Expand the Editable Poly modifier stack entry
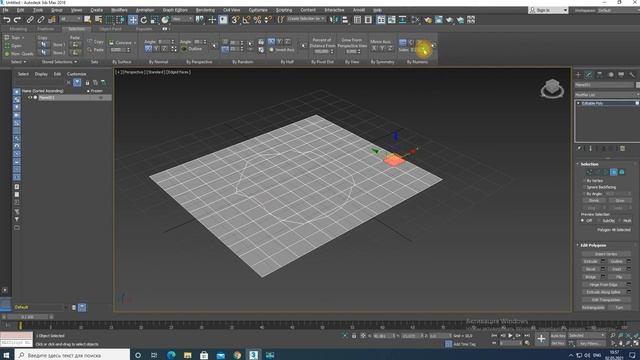Viewport: 640px width, 360px height. pos(578,103)
